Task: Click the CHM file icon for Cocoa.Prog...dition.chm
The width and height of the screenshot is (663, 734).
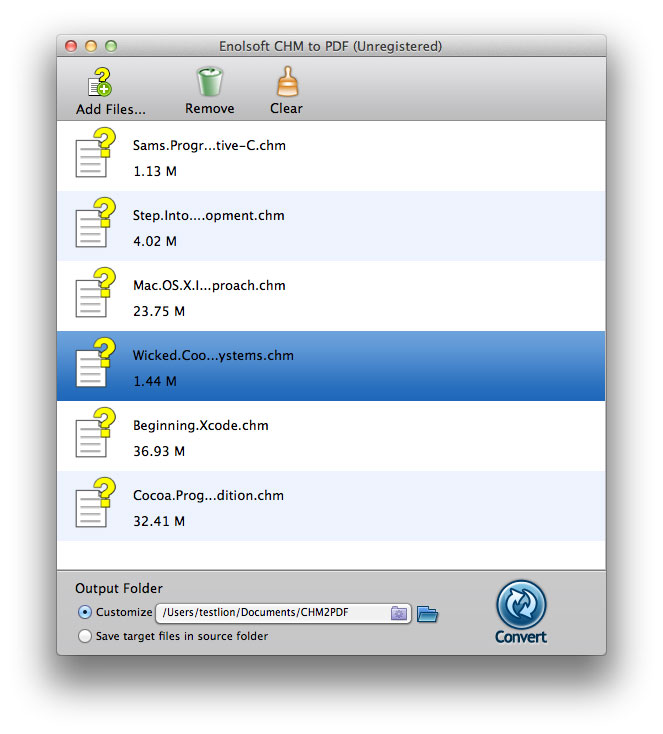Action: point(96,503)
